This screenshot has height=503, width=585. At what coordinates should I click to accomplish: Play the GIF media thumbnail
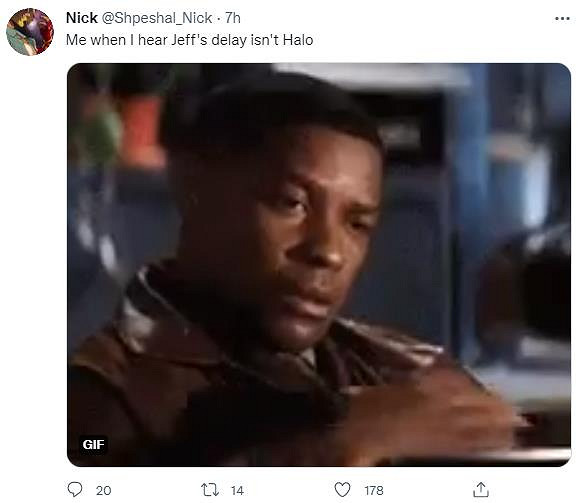319,265
